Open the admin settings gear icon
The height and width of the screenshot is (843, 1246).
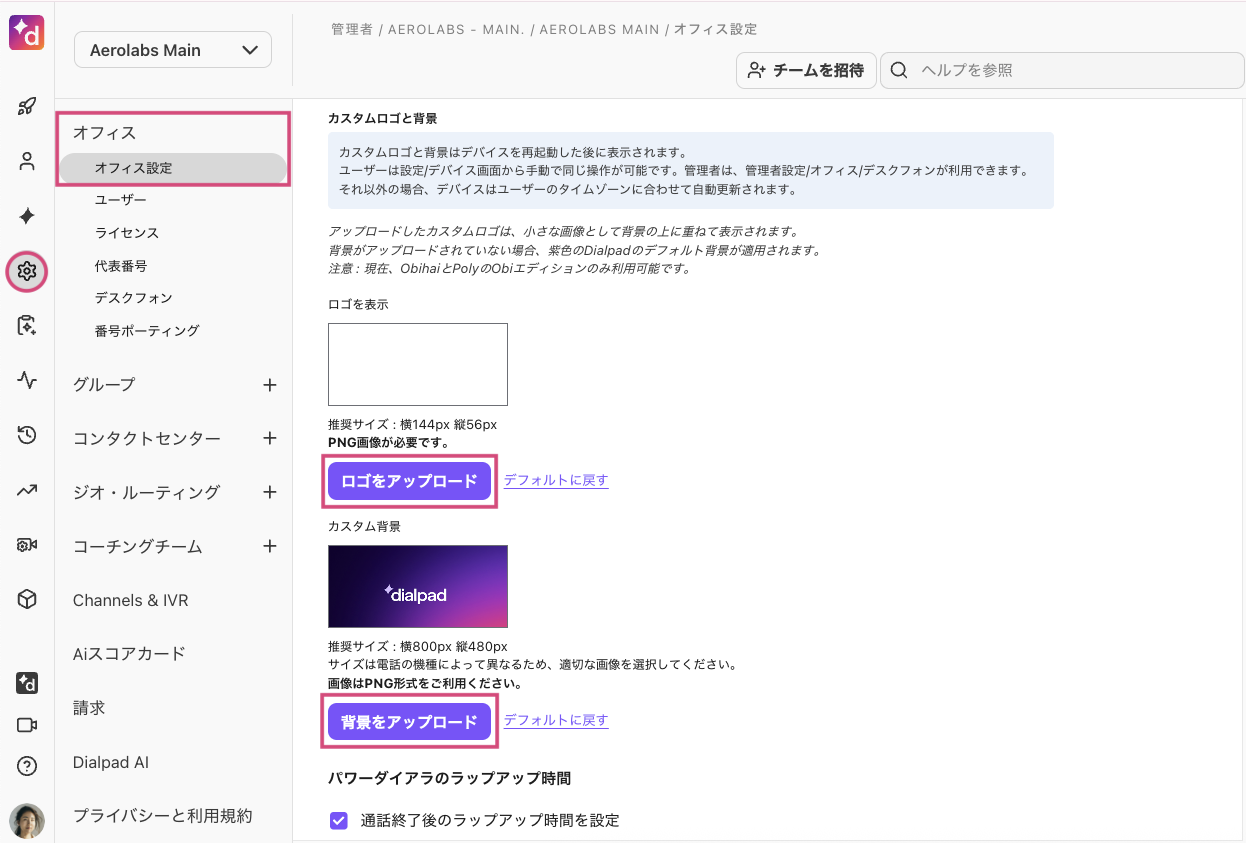[x=27, y=271]
